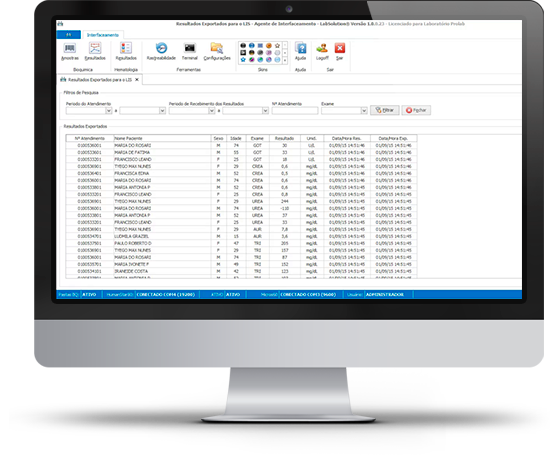Select the MARIA DE FATIMA row name
This screenshot has height=465, width=552.
132,152
